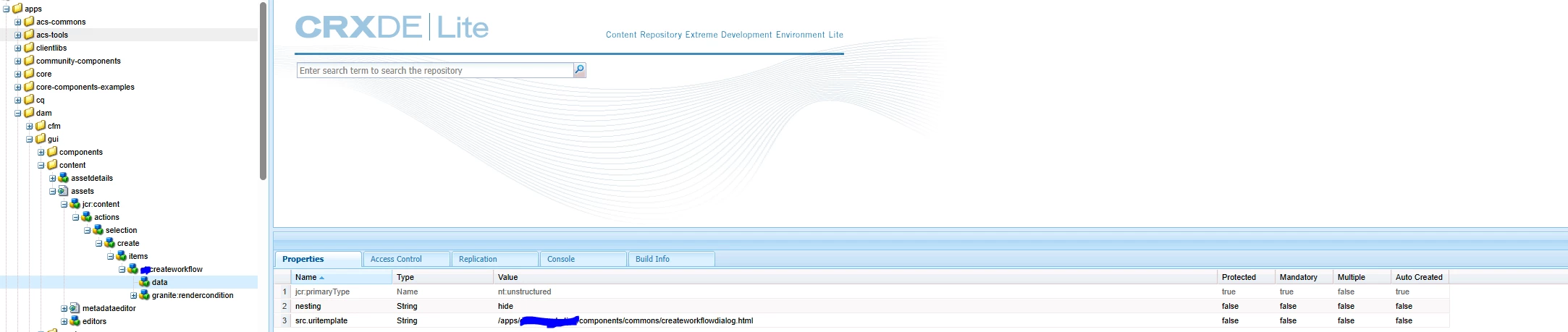Click the selection node icon
Screen dimensions: 1568x332
pos(98,230)
